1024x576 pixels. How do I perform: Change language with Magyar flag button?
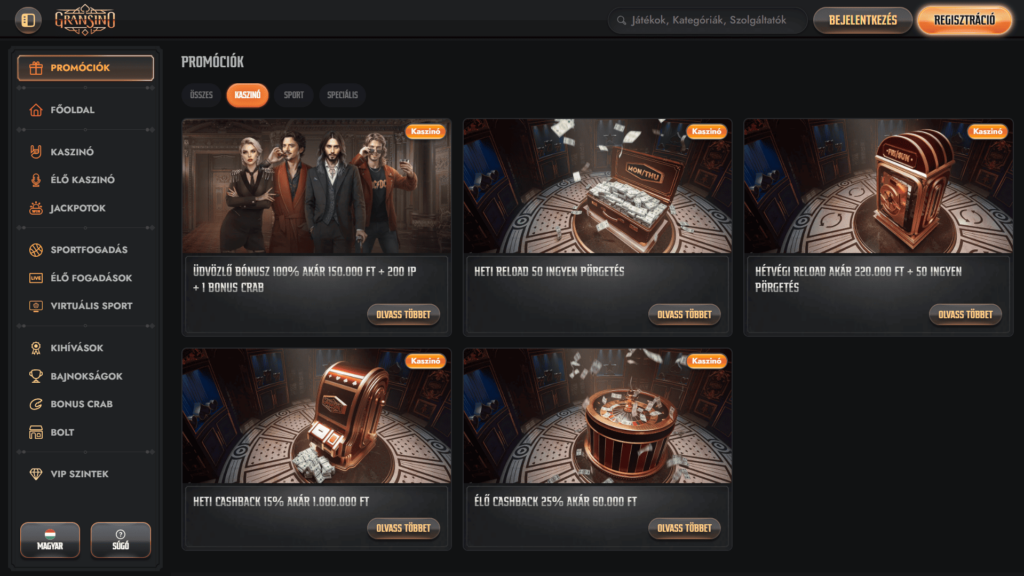[50, 539]
